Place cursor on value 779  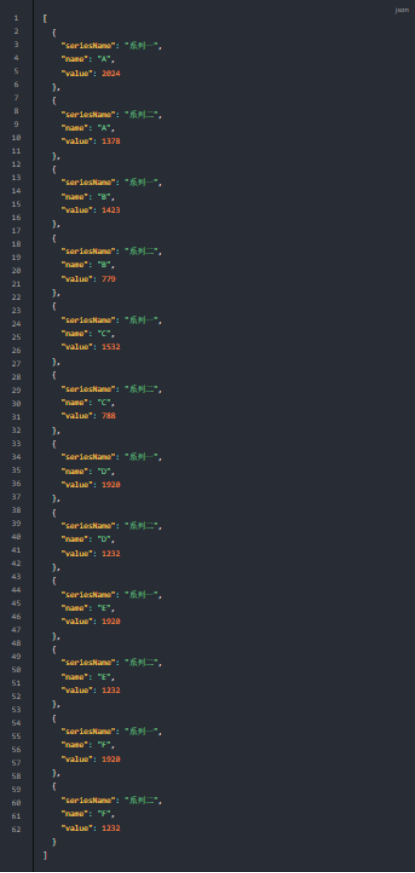click(x=109, y=278)
